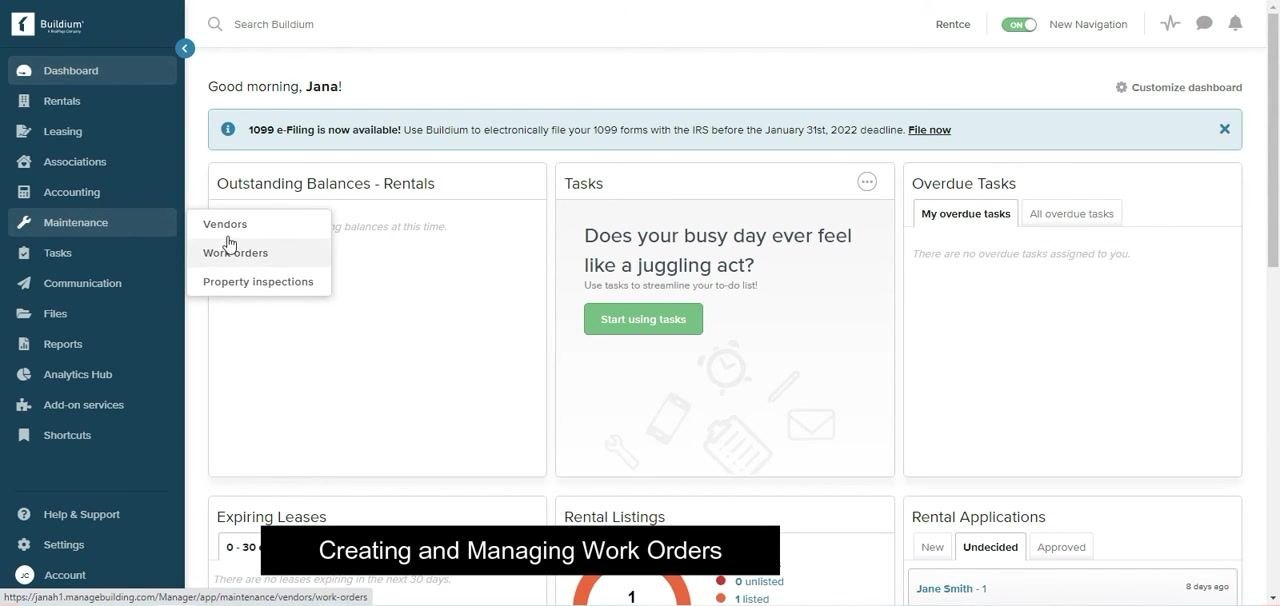Viewport: 1280px width, 606px height.
Task: Open the File now link
Action: point(929,130)
